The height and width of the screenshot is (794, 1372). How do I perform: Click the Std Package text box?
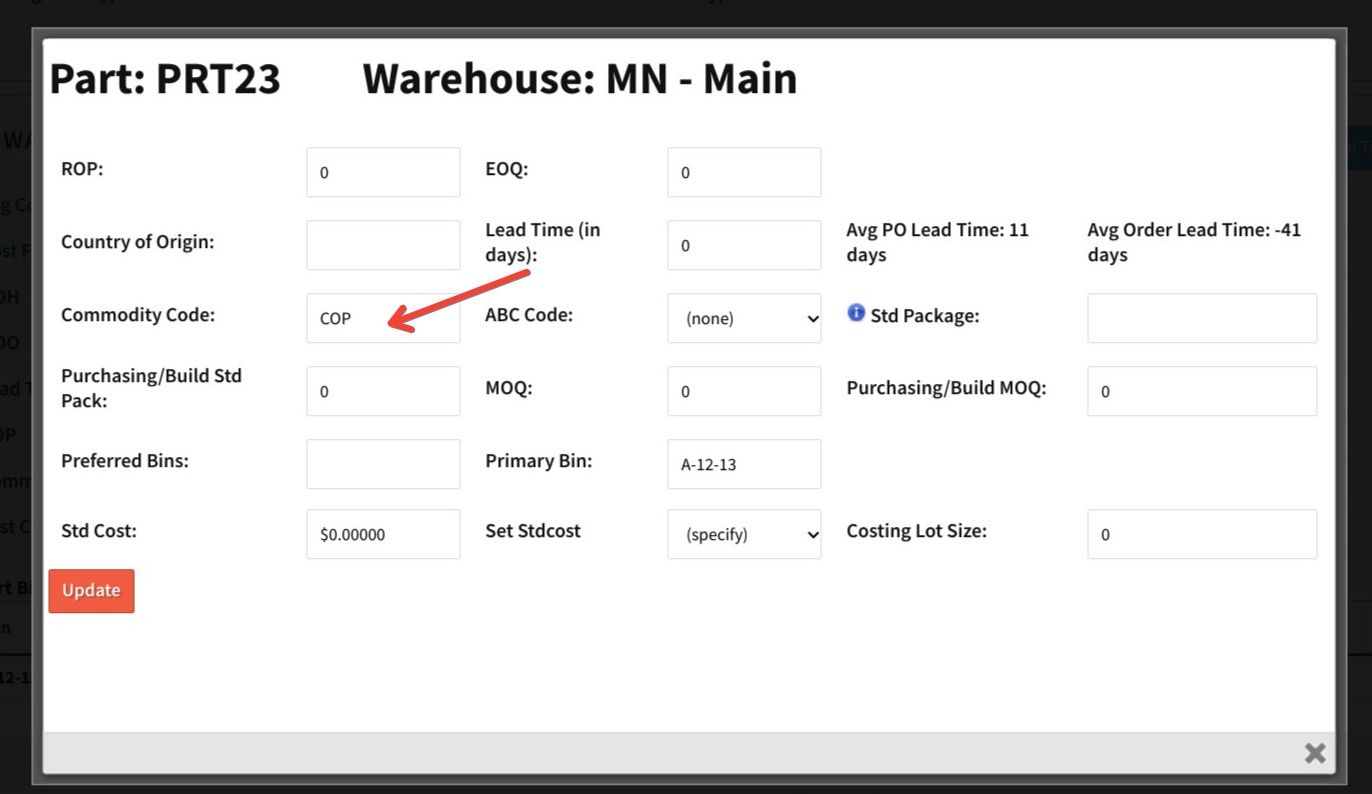[x=1202, y=318]
